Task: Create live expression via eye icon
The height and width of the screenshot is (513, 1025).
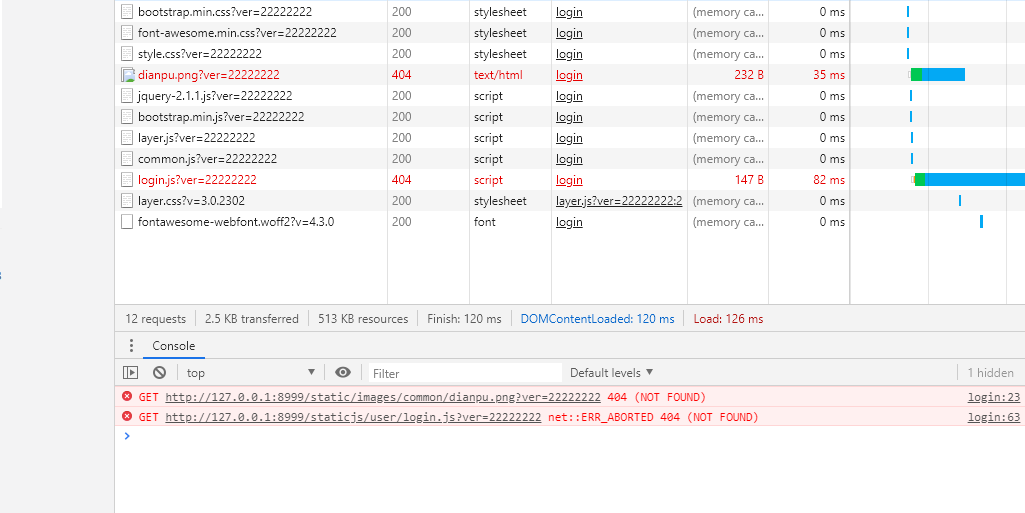Action: click(x=343, y=372)
